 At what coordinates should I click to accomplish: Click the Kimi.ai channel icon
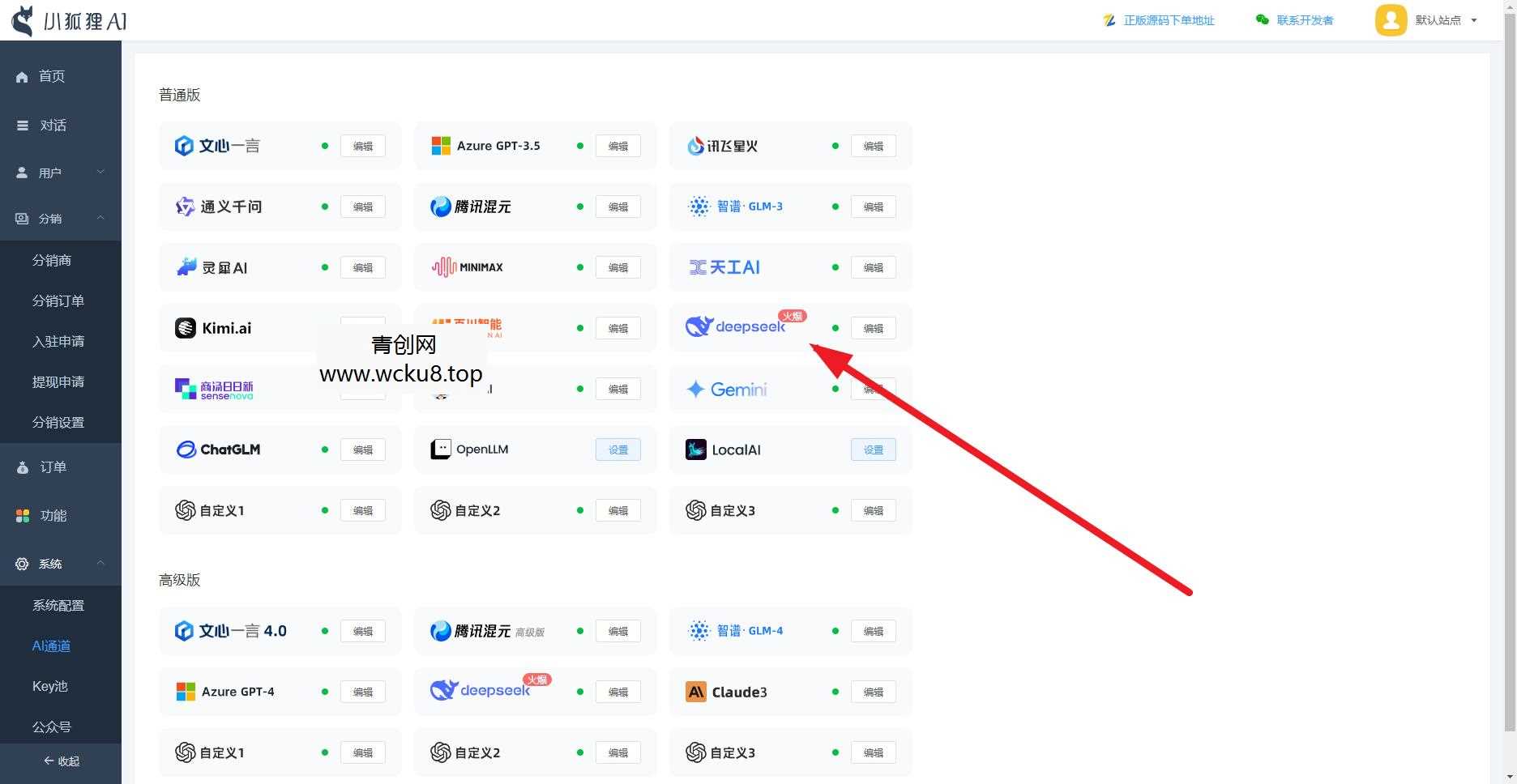coord(186,328)
